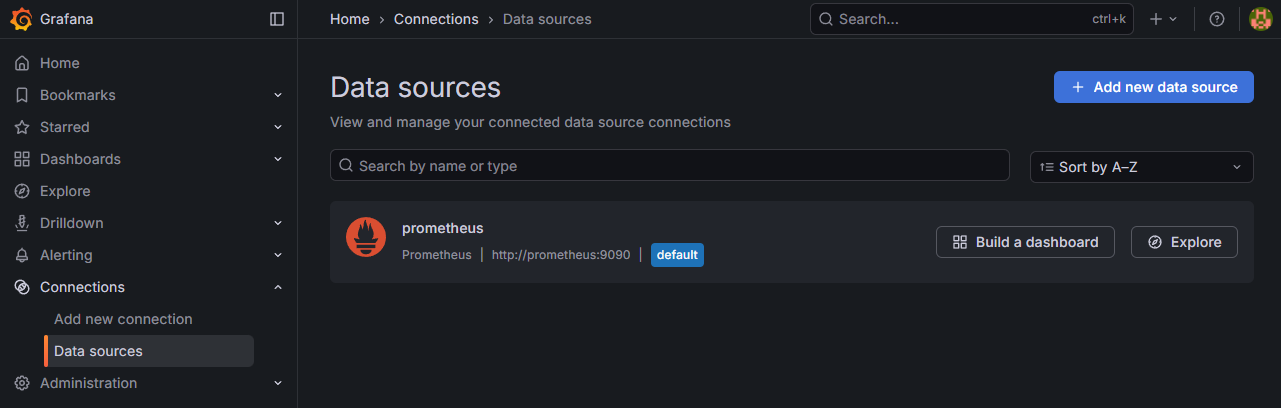Click the Grafana logo icon
The width and height of the screenshot is (1281, 408).
20,19
